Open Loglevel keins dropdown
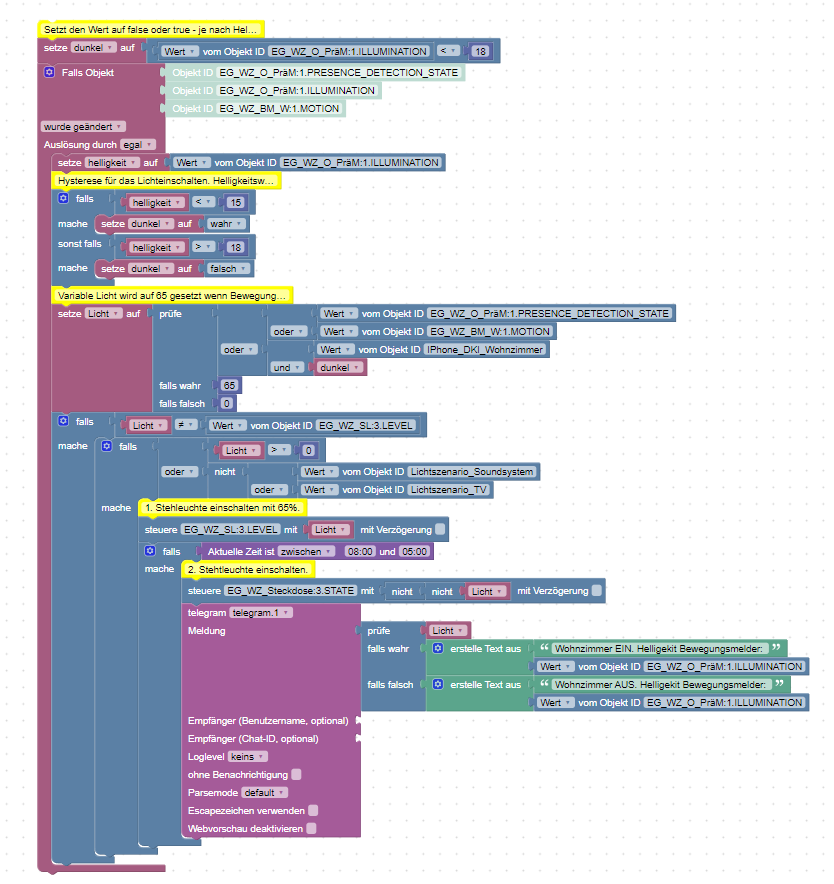Screen dimensions: 834x884 [248, 757]
